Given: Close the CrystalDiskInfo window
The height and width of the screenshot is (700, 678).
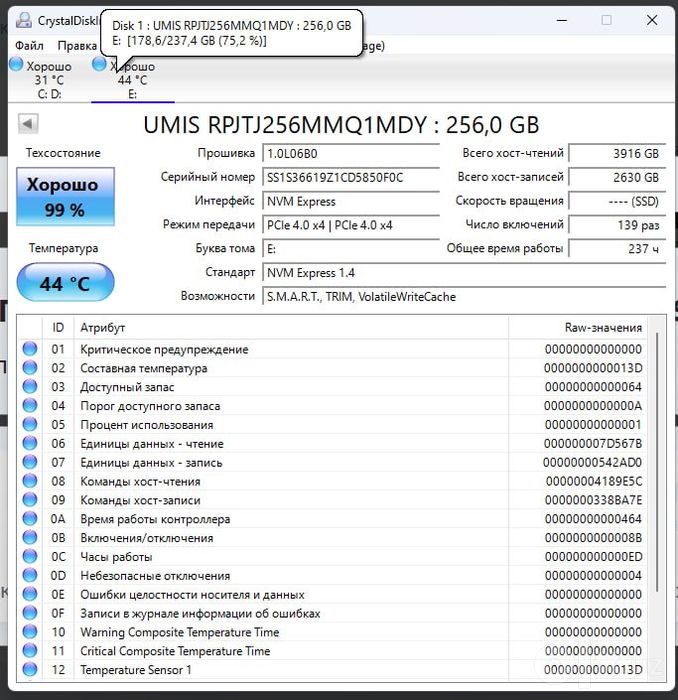Looking at the screenshot, I should [652, 20].
